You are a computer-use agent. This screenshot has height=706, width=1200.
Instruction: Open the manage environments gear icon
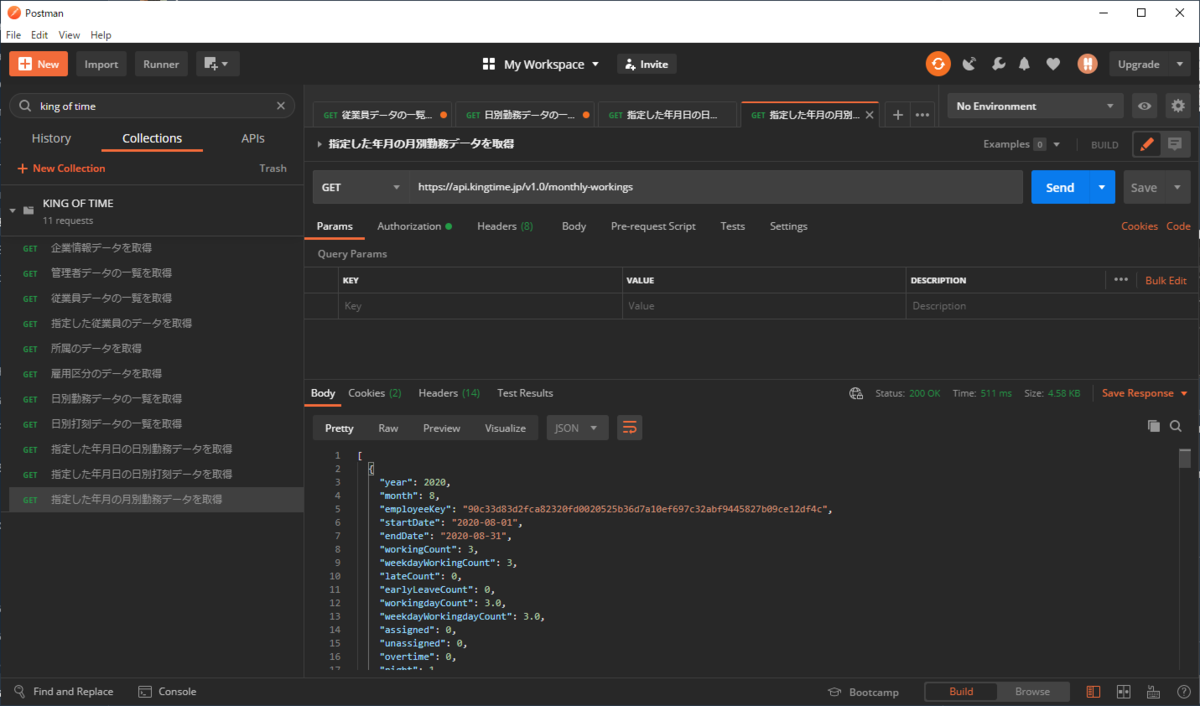tap(1177, 106)
